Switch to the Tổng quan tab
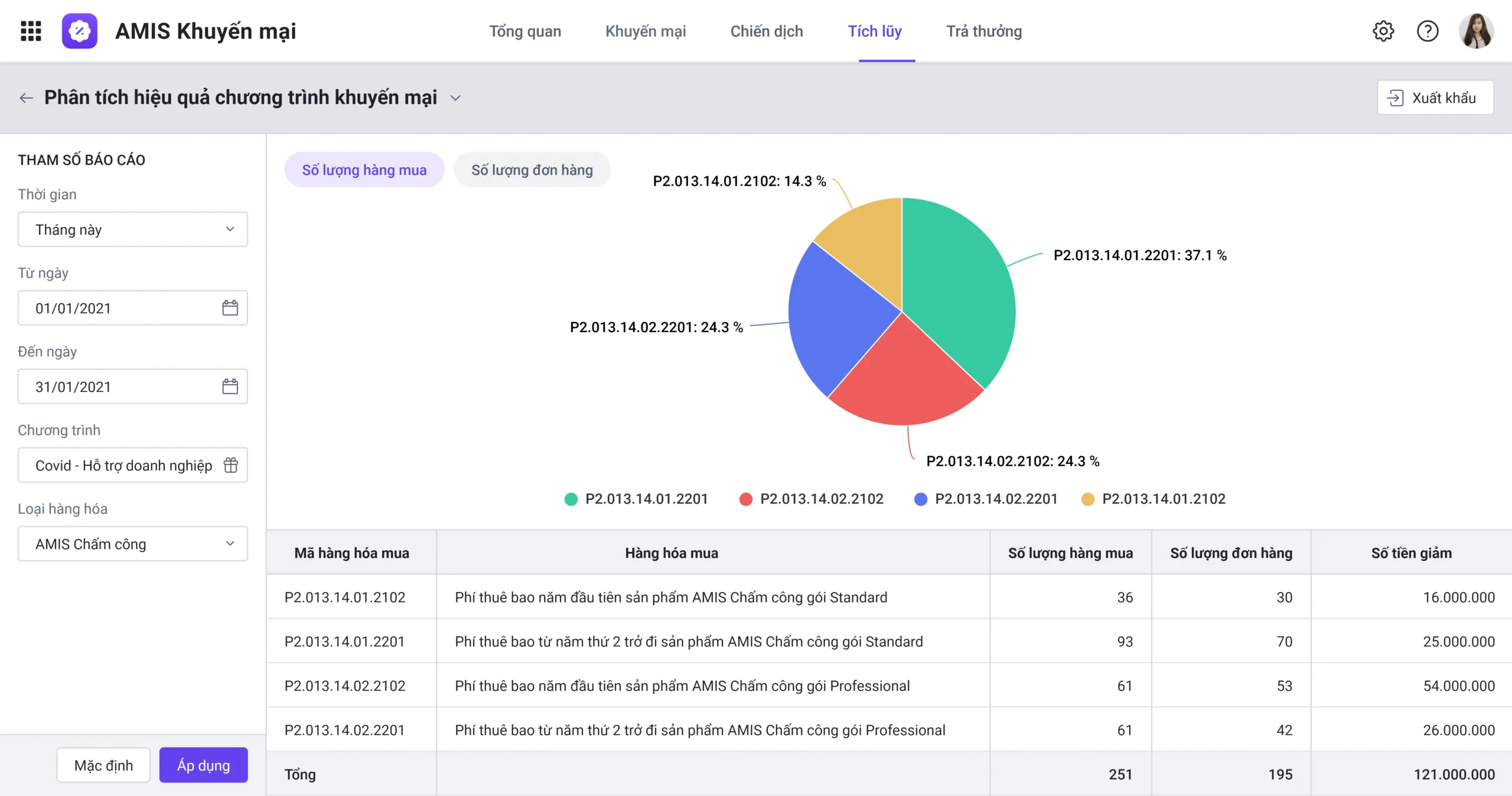 click(x=525, y=31)
